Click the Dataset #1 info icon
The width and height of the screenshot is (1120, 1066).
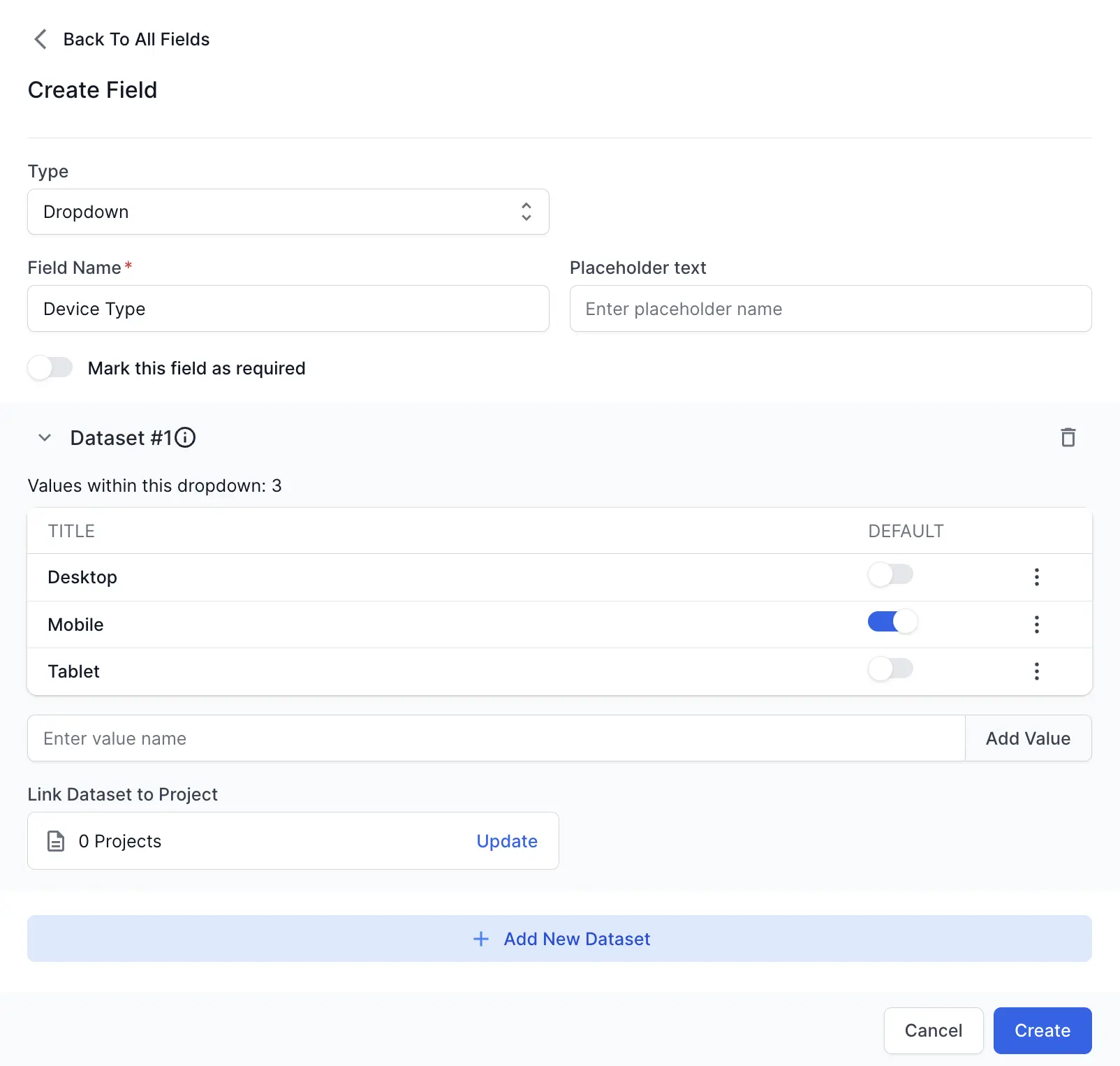click(x=185, y=437)
